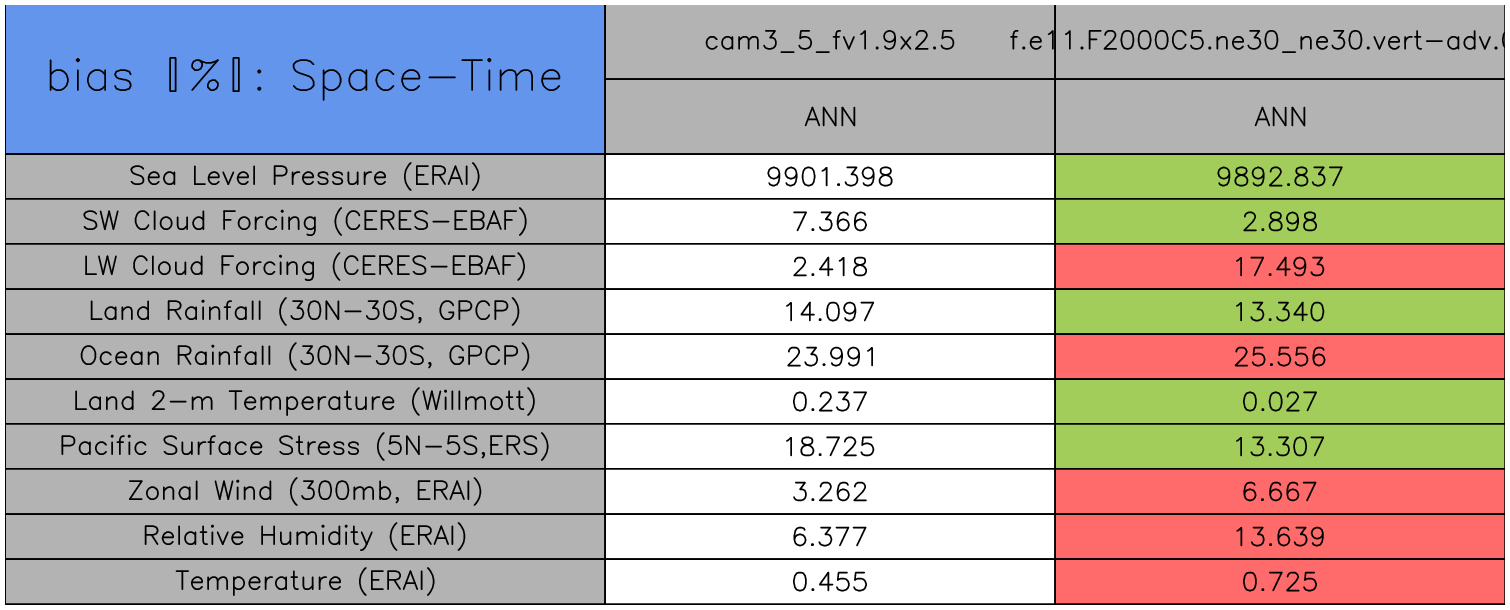Screen dimensions: 1510x610
Task: Click the Relative Humidity (ERAI) row label
Action: (305, 537)
